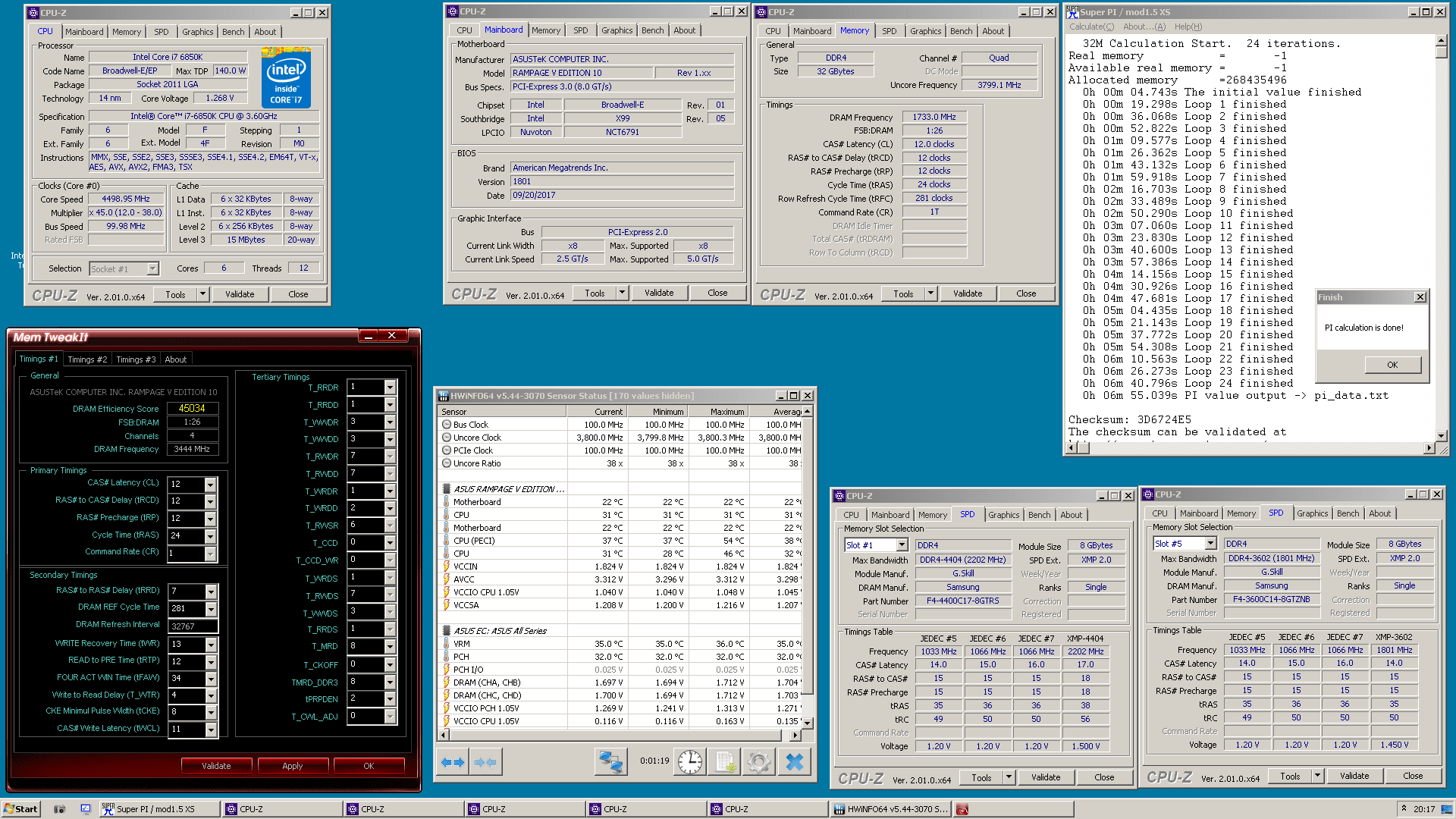Screen dimensions: 1456x819
Task: Click HWiNFO blue X close-sensors icon
Action: pos(794,762)
